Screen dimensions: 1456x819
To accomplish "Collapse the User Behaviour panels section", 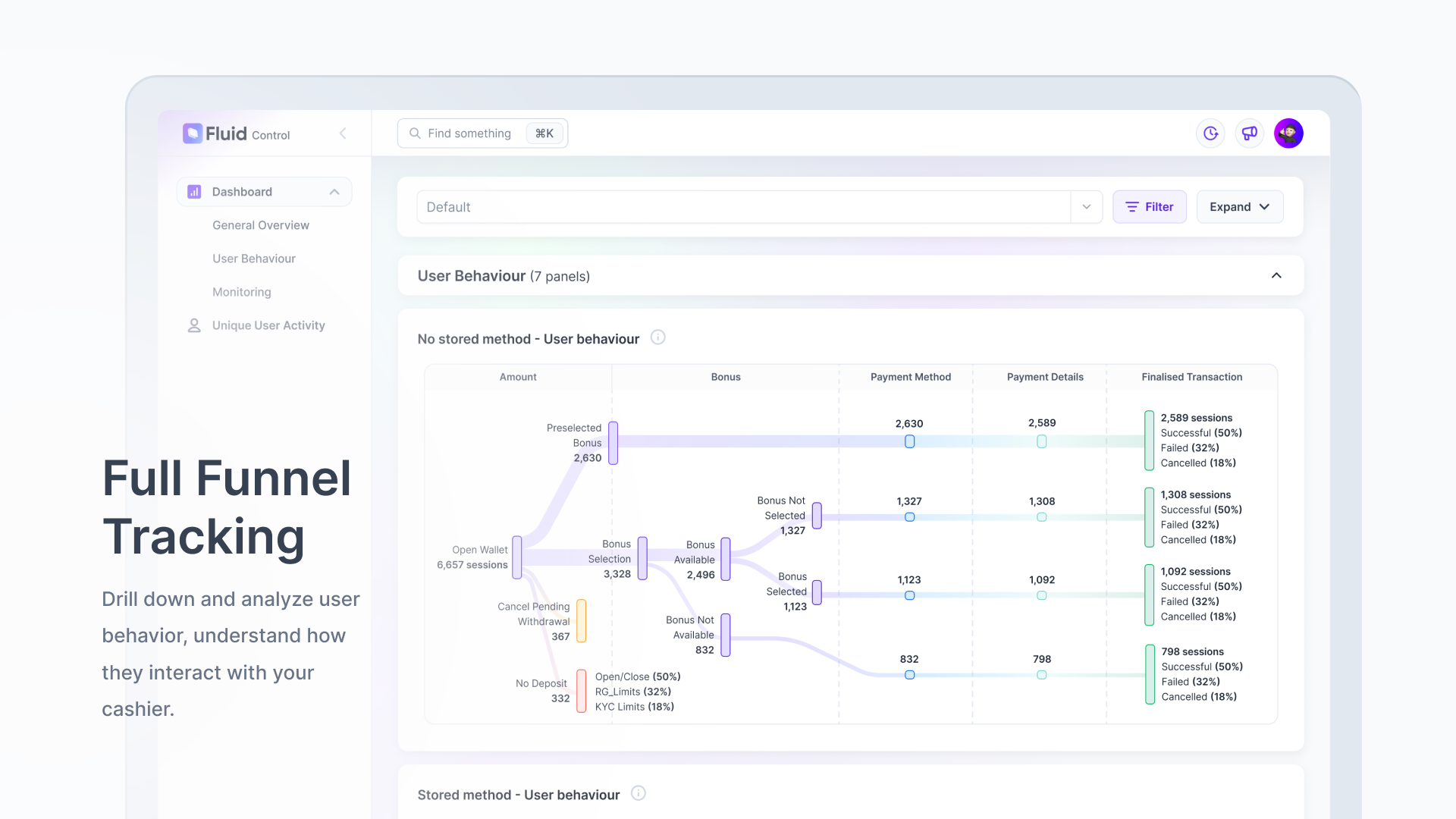I will point(1276,275).
